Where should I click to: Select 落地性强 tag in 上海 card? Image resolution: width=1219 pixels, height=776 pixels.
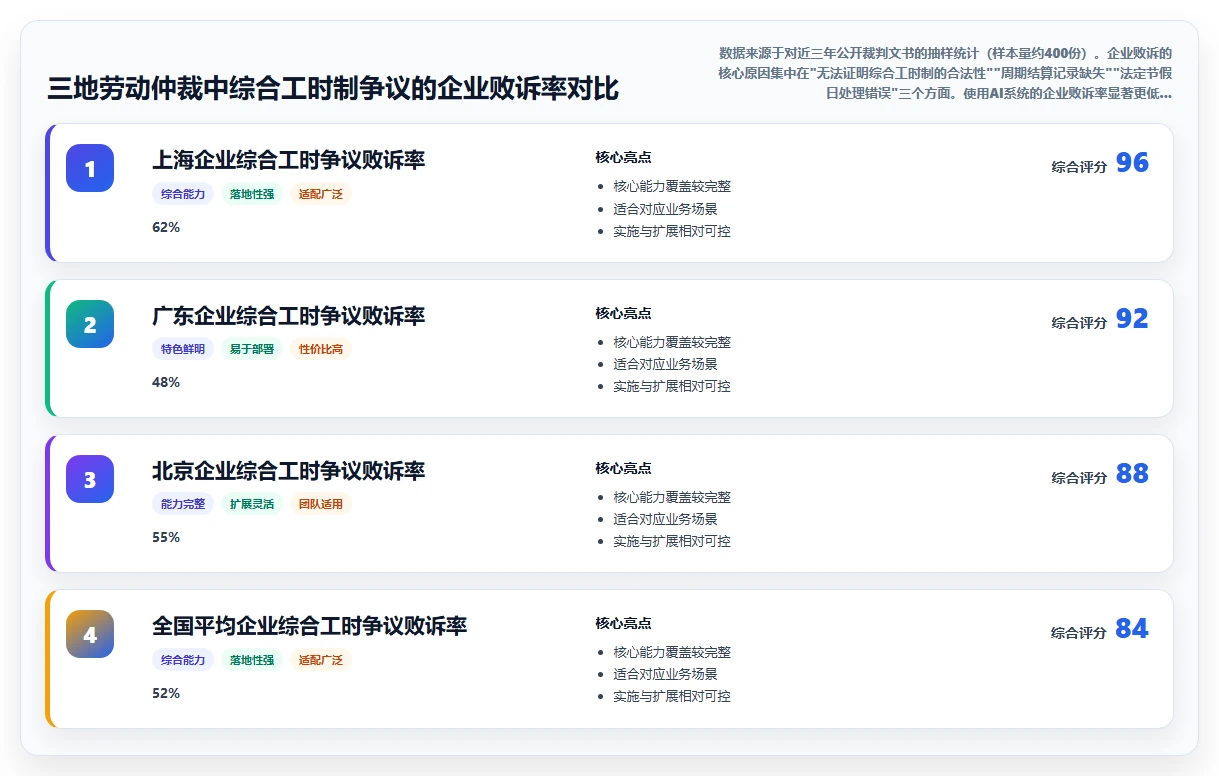(x=252, y=194)
